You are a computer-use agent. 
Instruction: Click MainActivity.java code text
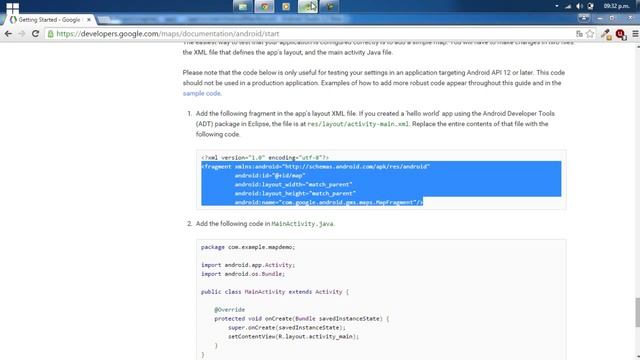coord(302,224)
